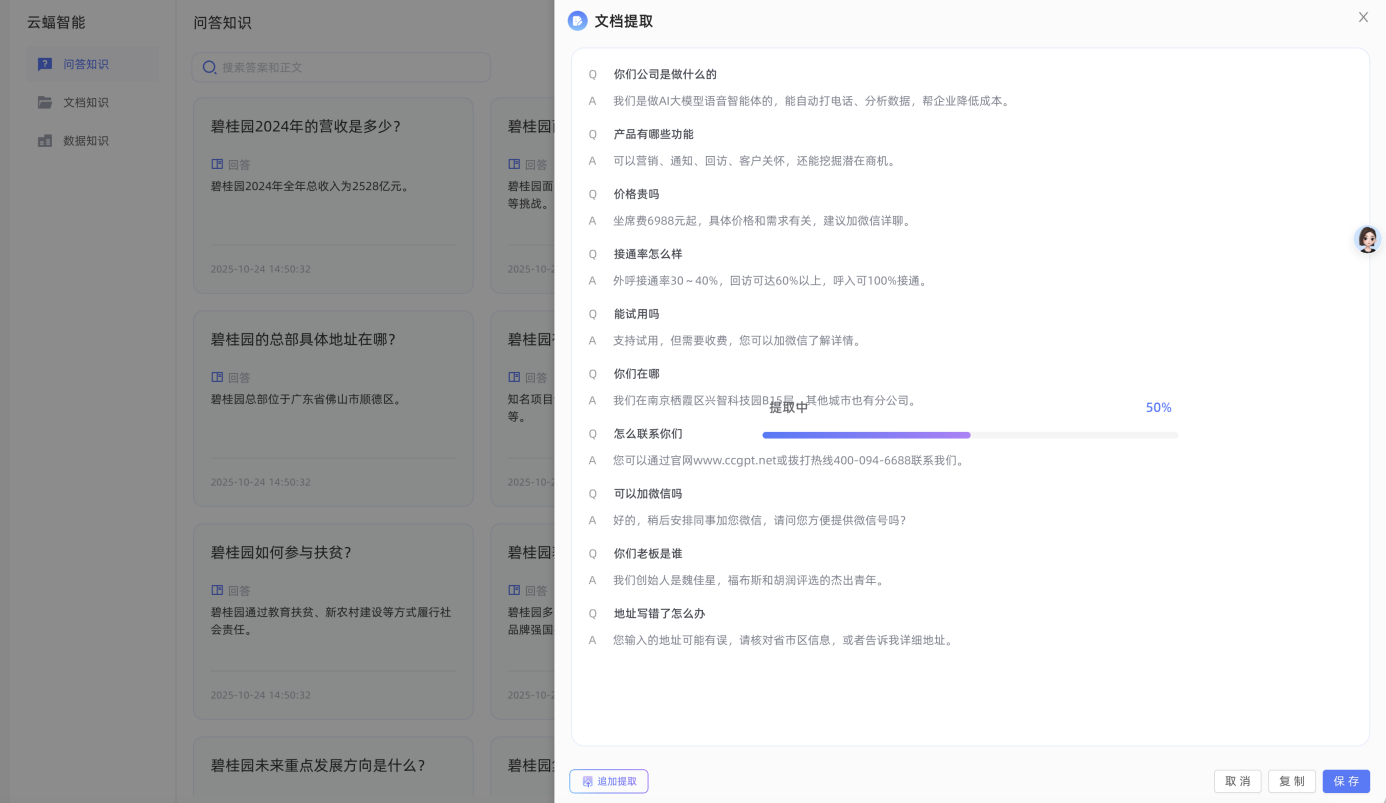Open the assistant avatar icon
This screenshot has width=1386, height=803.
pyautogui.click(x=1367, y=239)
